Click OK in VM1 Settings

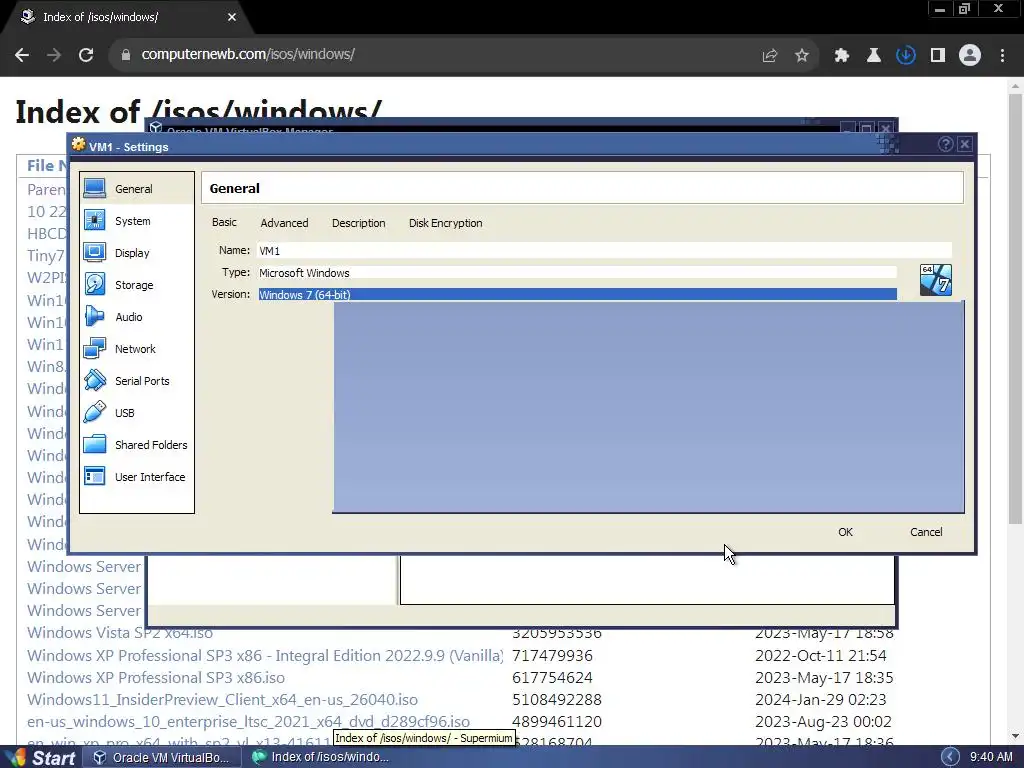tap(845, 532)
